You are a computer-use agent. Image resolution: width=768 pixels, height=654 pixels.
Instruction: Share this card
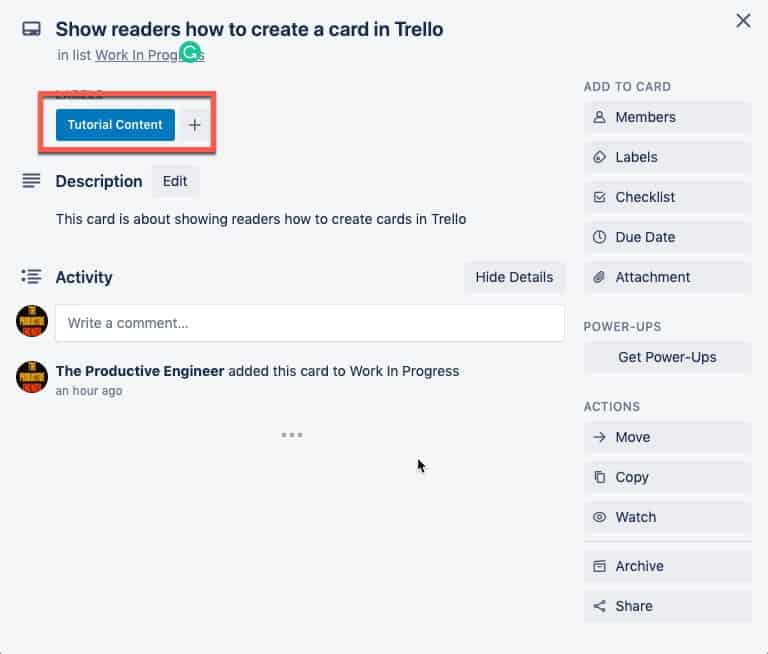coord(668,606)
